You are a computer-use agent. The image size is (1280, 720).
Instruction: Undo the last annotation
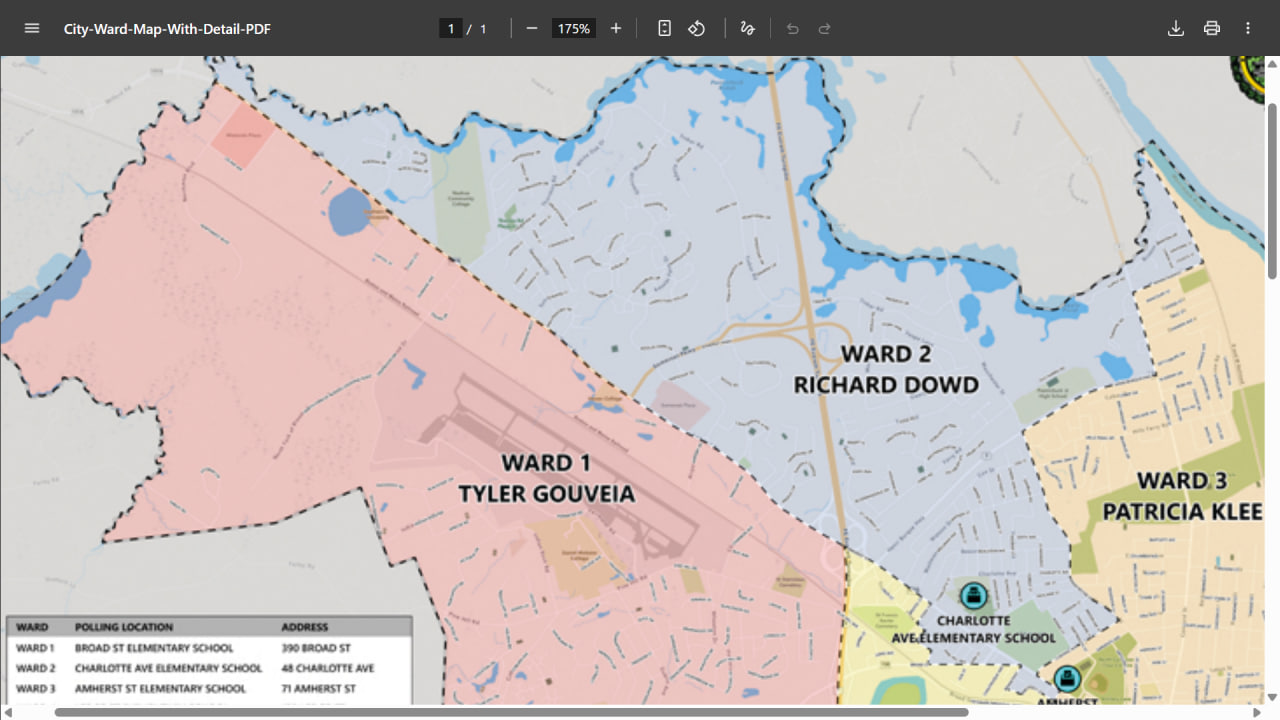[x=790, y=28]
